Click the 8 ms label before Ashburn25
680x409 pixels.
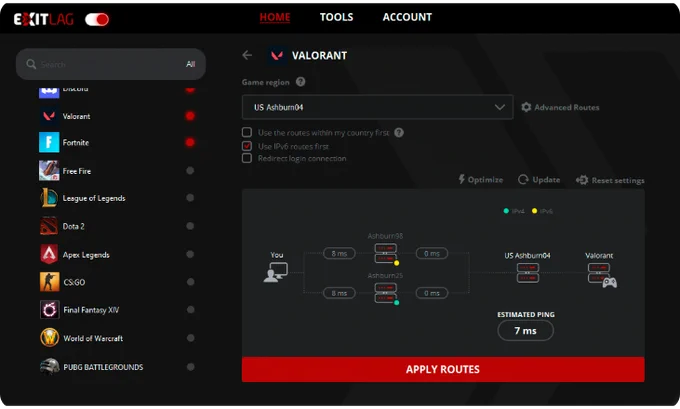point(339,293)
